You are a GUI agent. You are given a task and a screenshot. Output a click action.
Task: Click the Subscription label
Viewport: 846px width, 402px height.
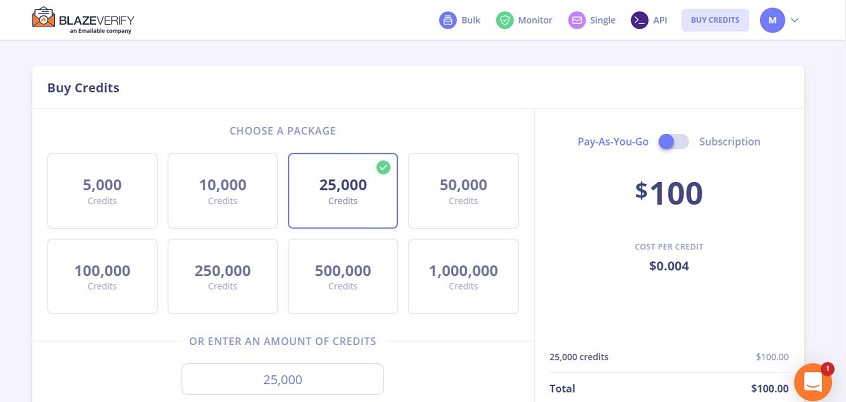pyautogui.click(x=729, y=142)
